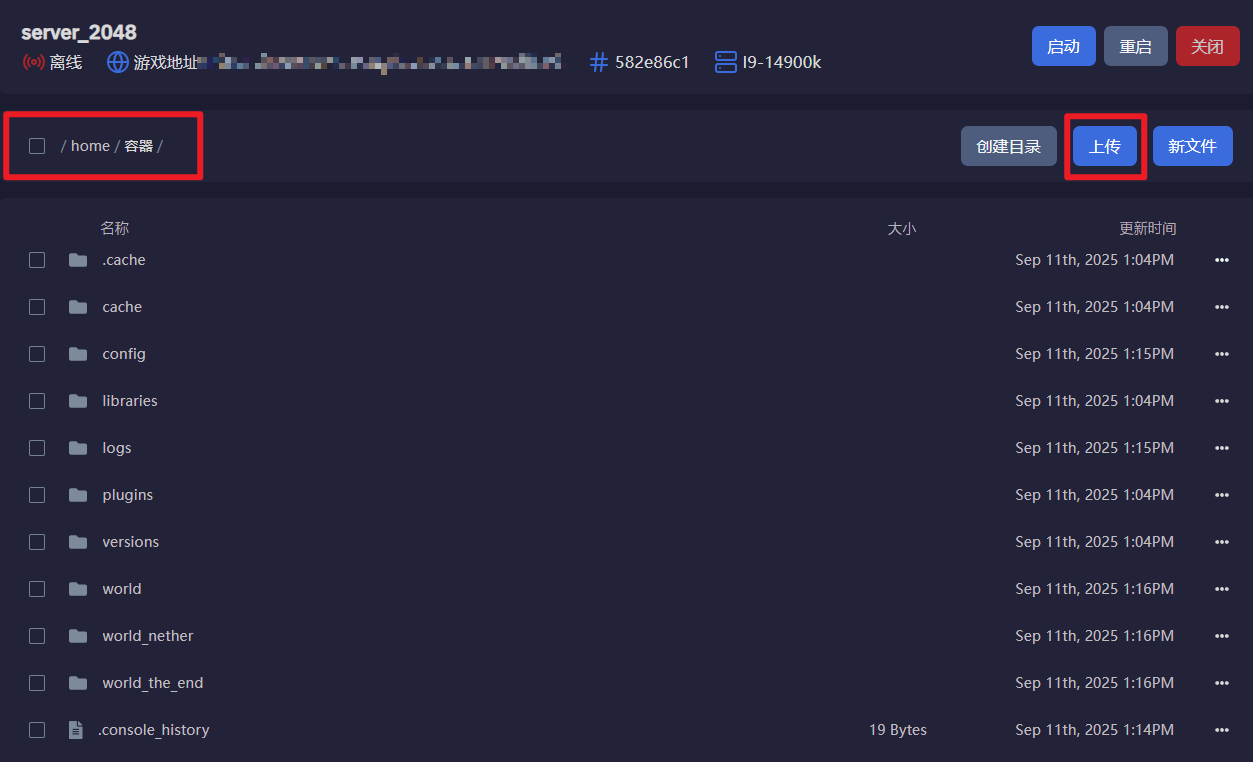This screenshot has width=1253, height=762.
Task: Start the server with 启动 button
Action: point(1063,46)
